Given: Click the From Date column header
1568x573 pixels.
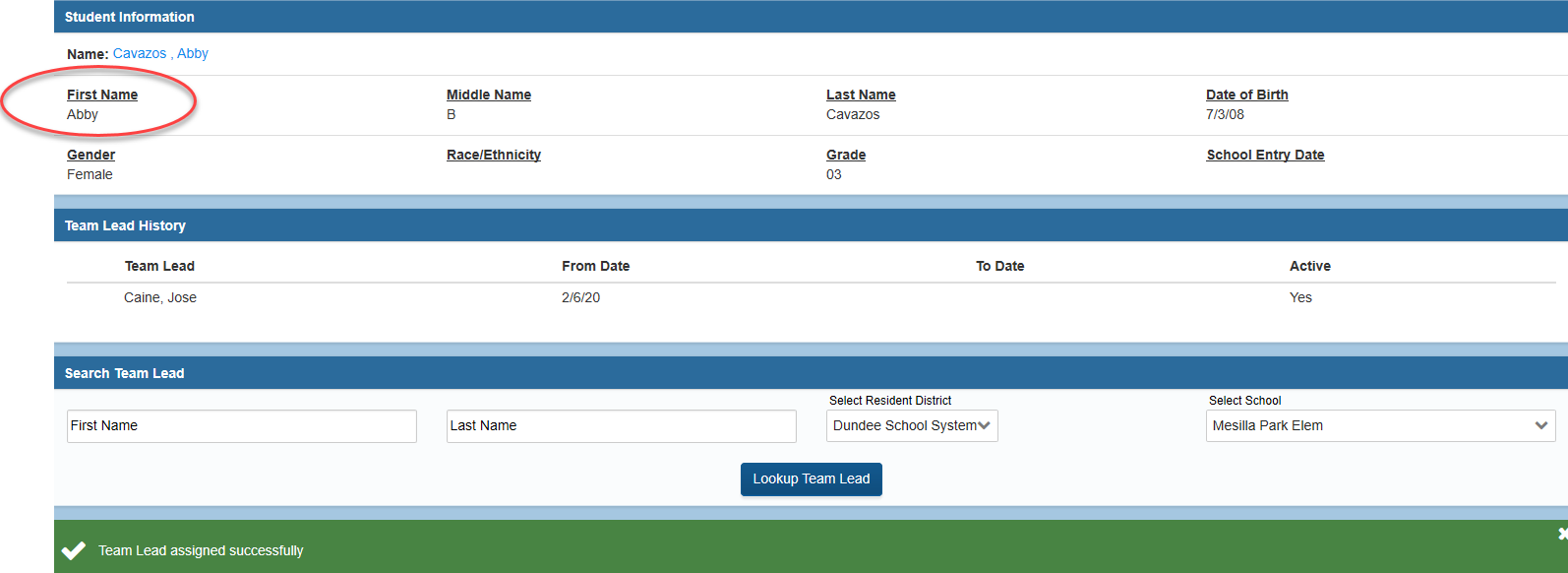Looking at the screenshot, I should click(595, 266).
